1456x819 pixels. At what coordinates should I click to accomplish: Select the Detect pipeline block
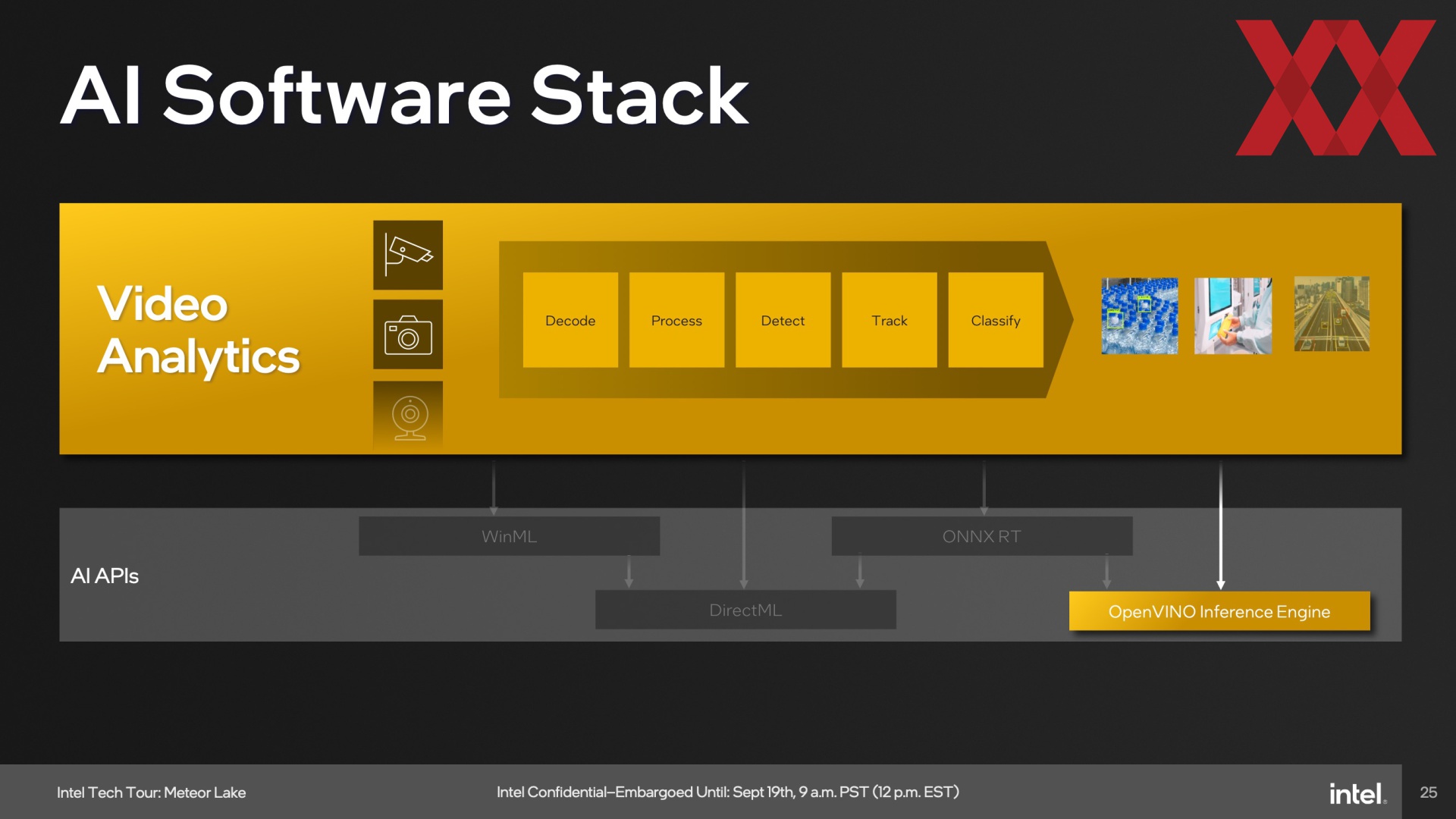[783, 320]
